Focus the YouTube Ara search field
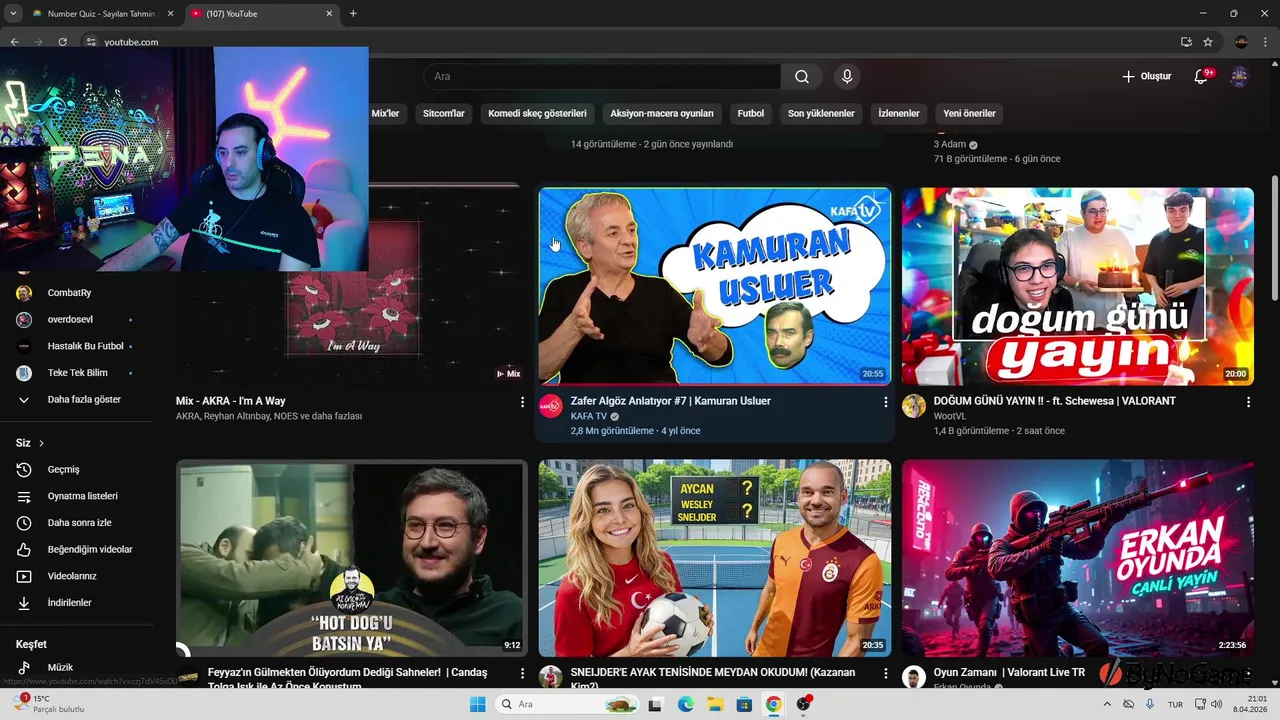Viewport: 1280px width, 720px height. [x=603, y=77]
